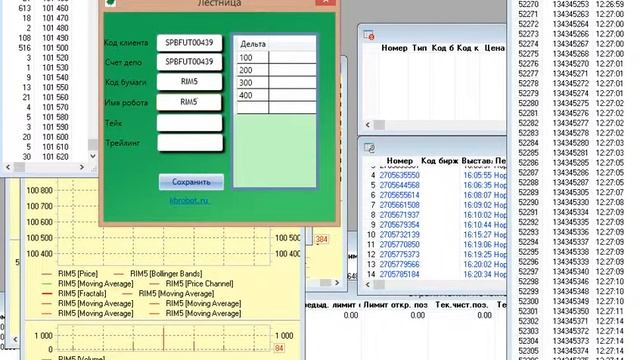Select the Дельта cell with value 100
The height and width of the screenshot is (360, 640).
[x=253, y=58]
